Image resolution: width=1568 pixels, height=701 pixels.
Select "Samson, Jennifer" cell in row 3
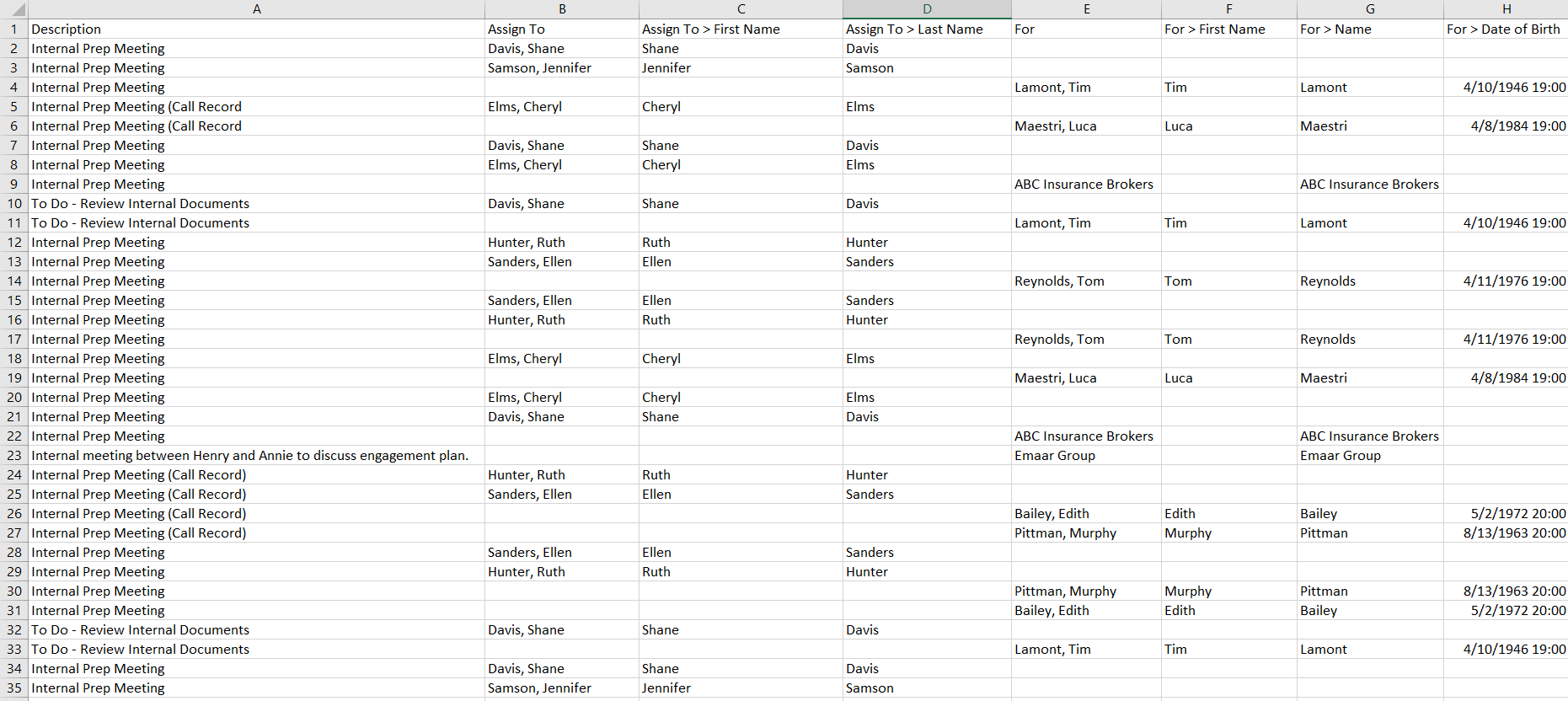539,68
